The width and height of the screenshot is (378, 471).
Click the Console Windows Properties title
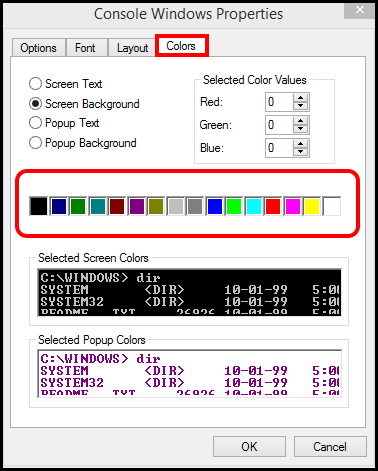189,14
